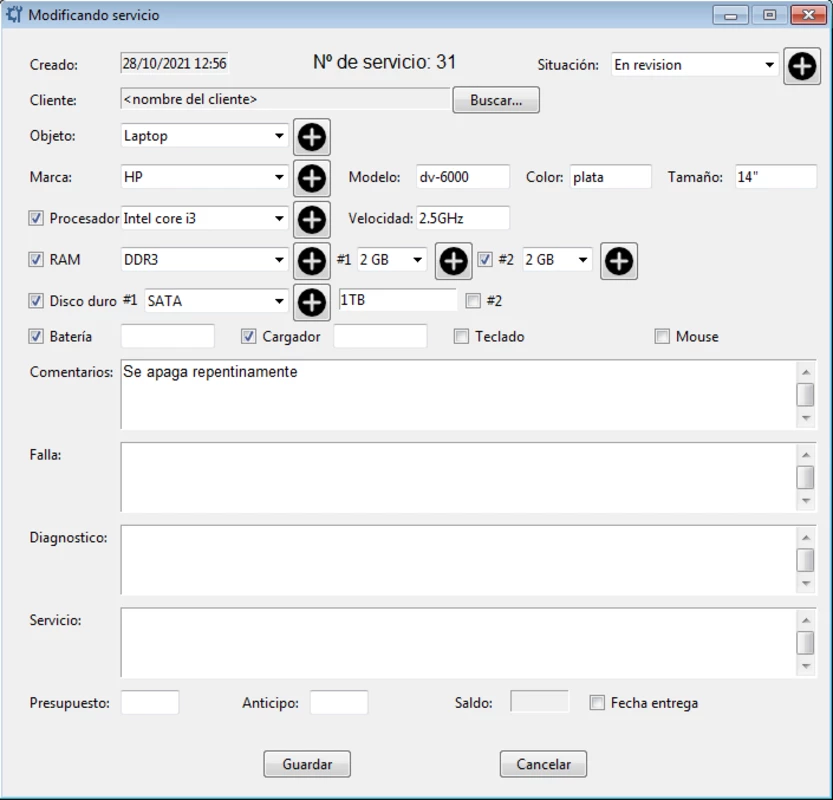Click the Buscar... button

[x=496, y=100]
